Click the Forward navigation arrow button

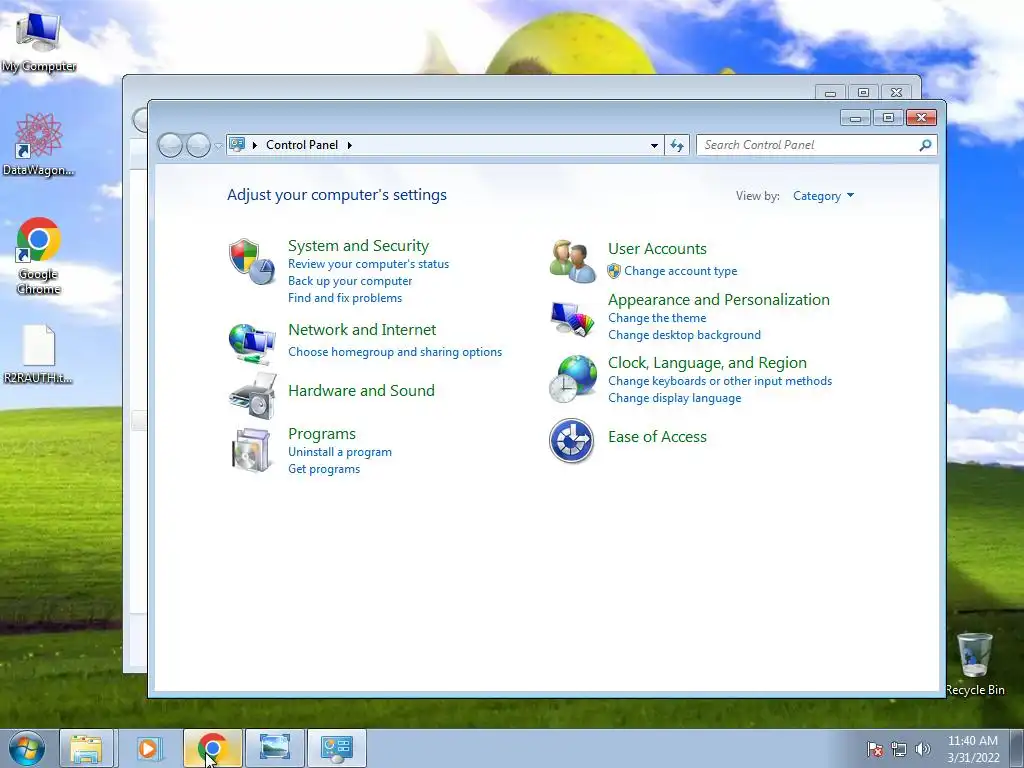(199, 145)
